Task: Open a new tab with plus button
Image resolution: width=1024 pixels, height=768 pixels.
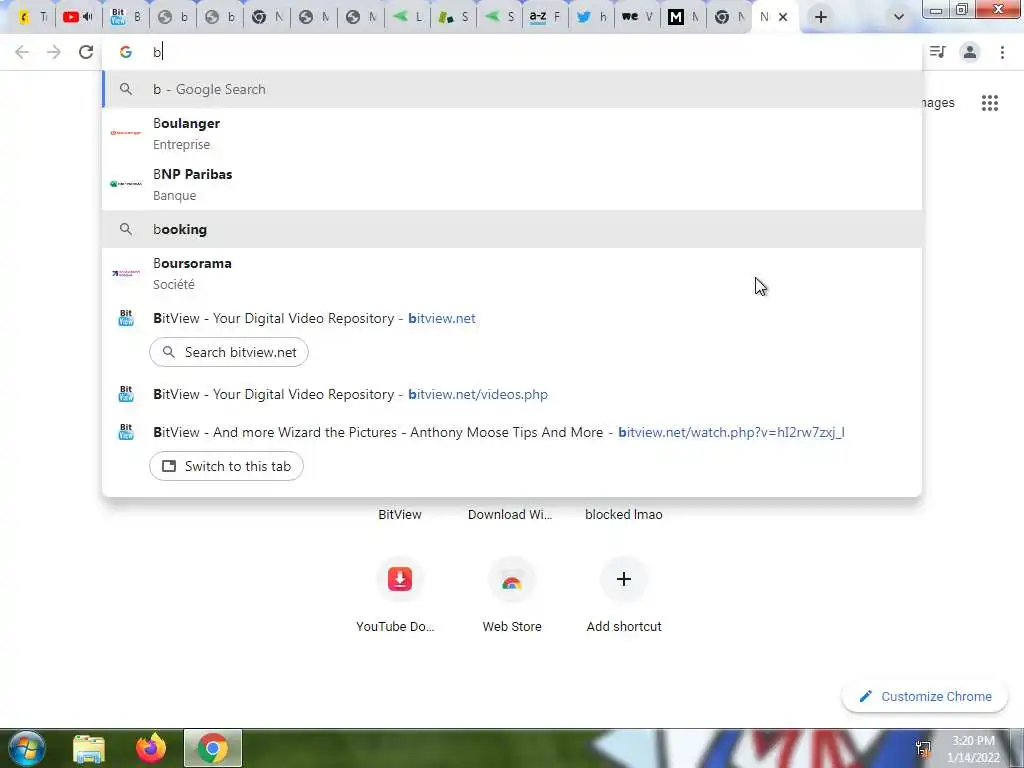Action: coord(821,17)
